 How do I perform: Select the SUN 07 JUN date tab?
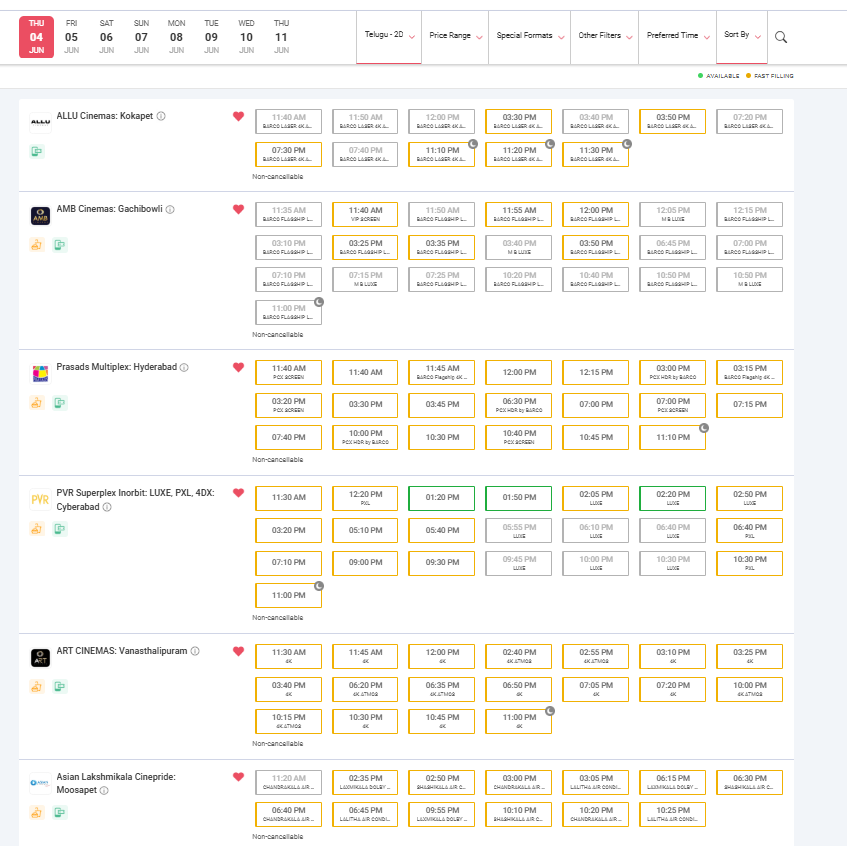pyautogui.click(x=142, y=37)
